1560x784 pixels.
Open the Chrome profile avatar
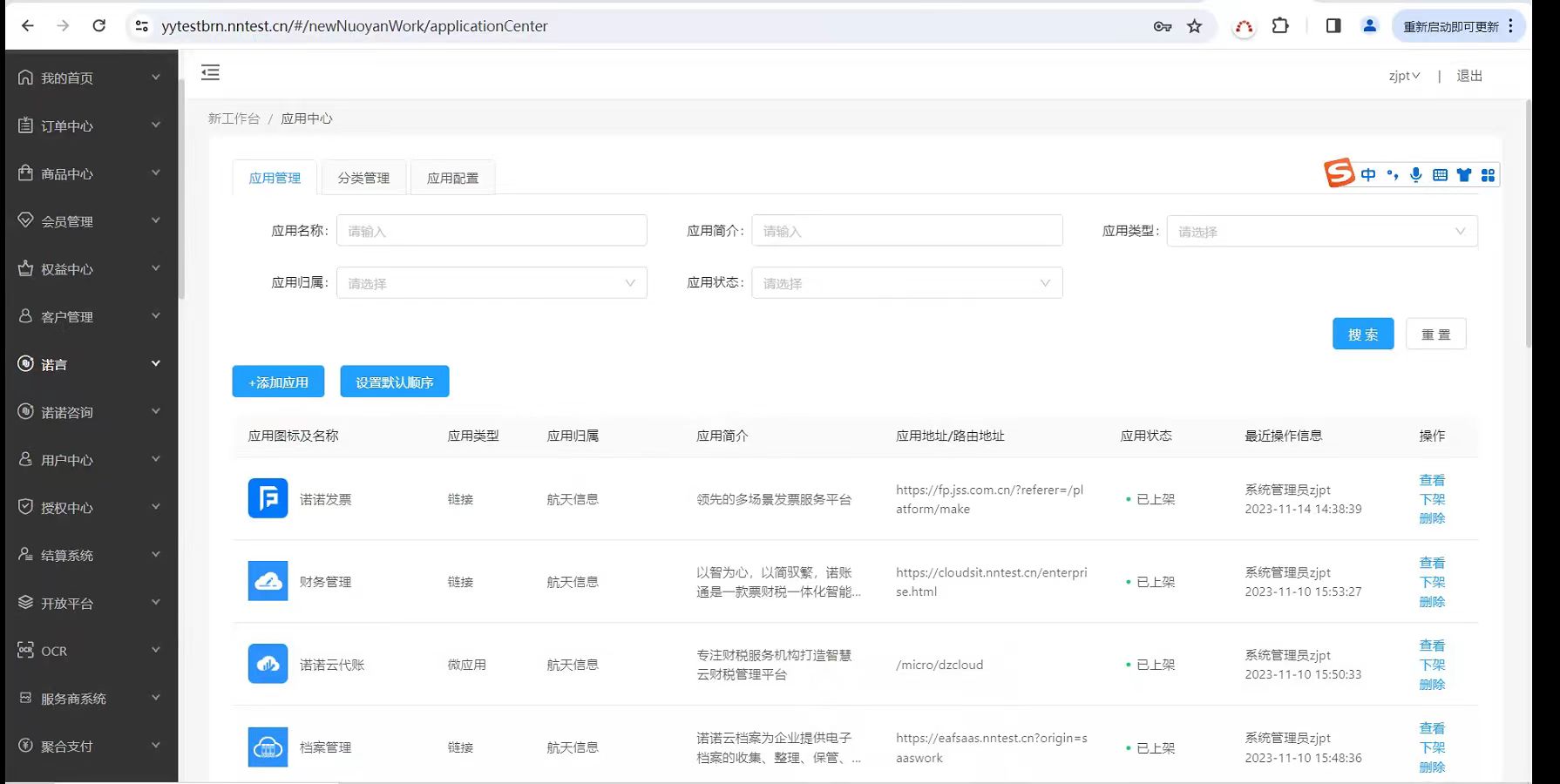click(x=1369, y=26)
